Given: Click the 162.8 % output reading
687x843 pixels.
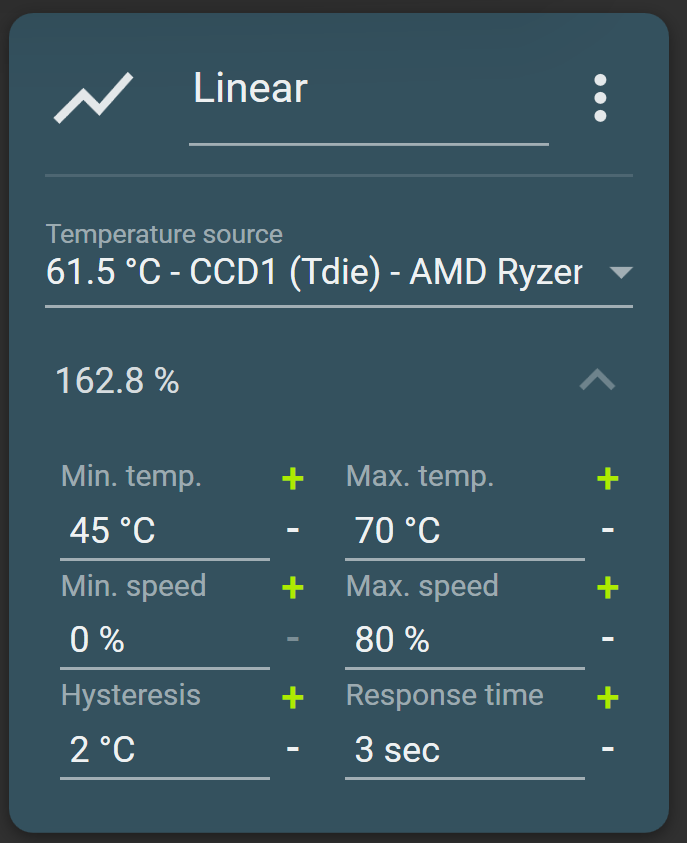Looking at the screenshot, I should coord(117,381).
